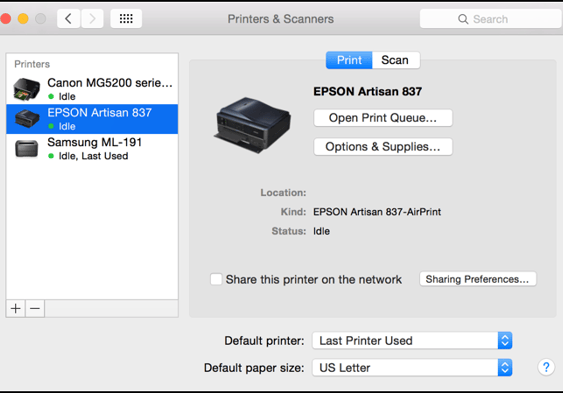Go forward with the right chevron button

pyautogui.click(x=92, y=19)
